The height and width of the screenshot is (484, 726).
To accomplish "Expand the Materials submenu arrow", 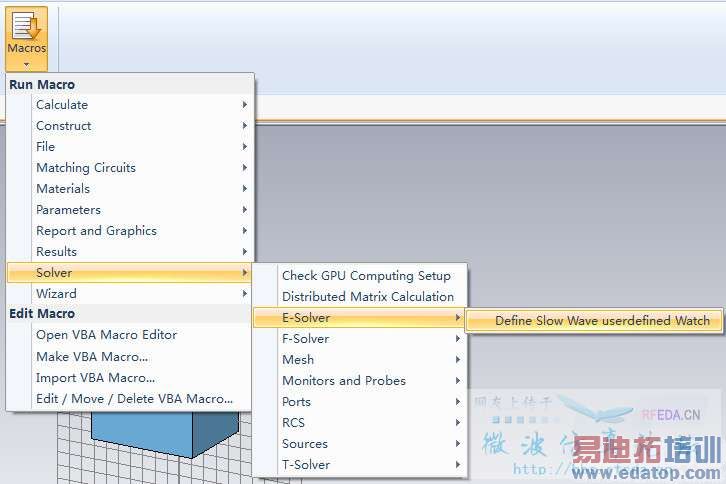I will pyautogui.click(x=245, y=189).
